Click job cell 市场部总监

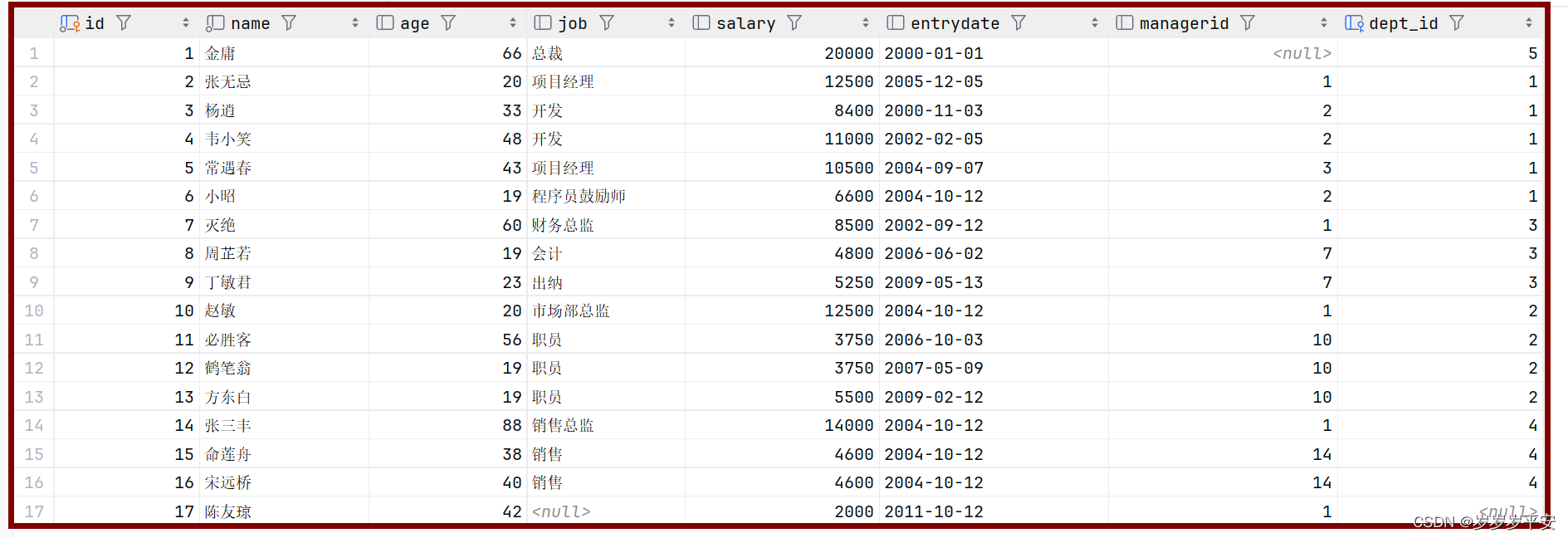pos(571,311)
